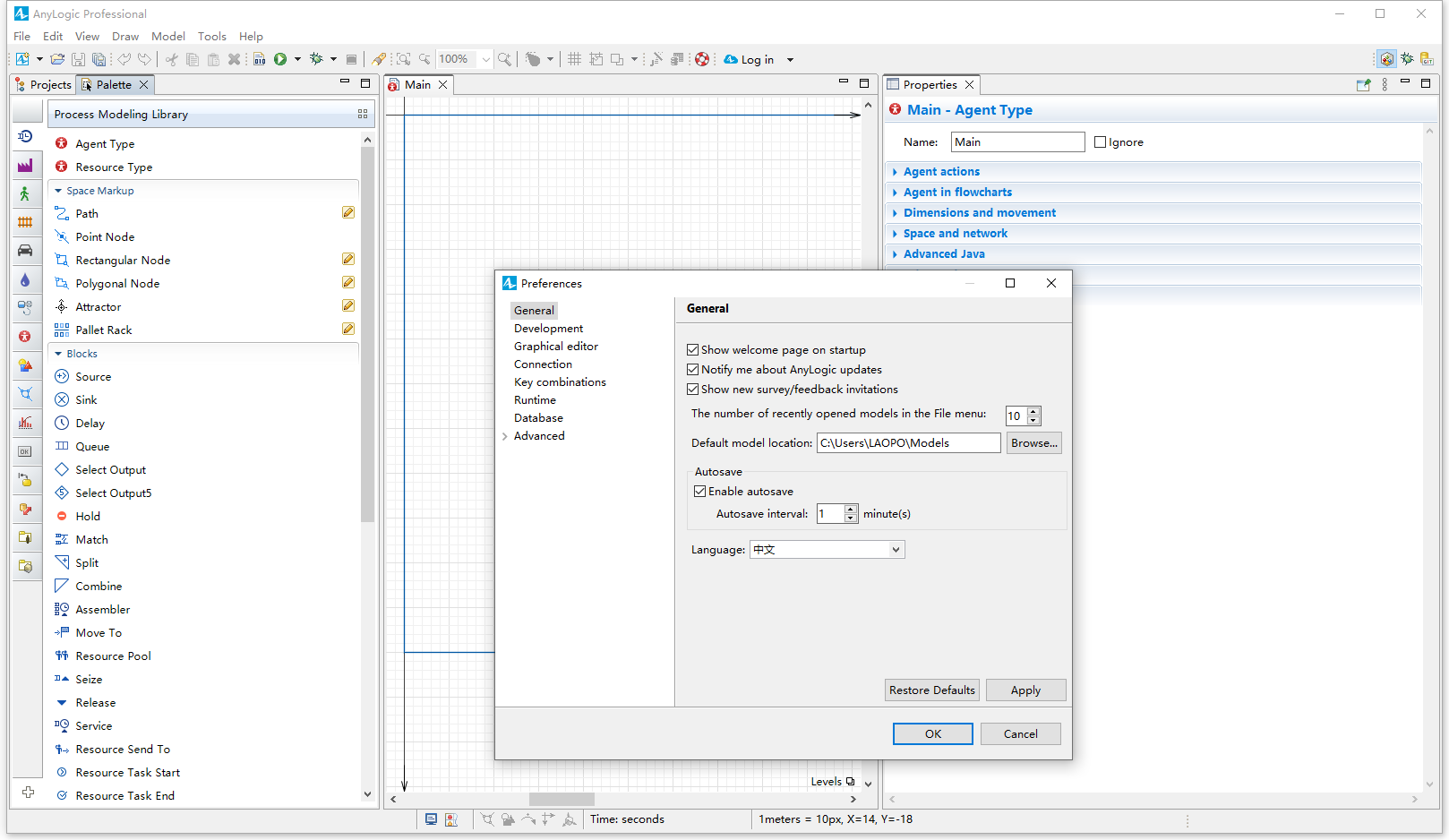Click the red lifebuoy help icon
This screenshot has width=1449, height=840.
[702, 59]
